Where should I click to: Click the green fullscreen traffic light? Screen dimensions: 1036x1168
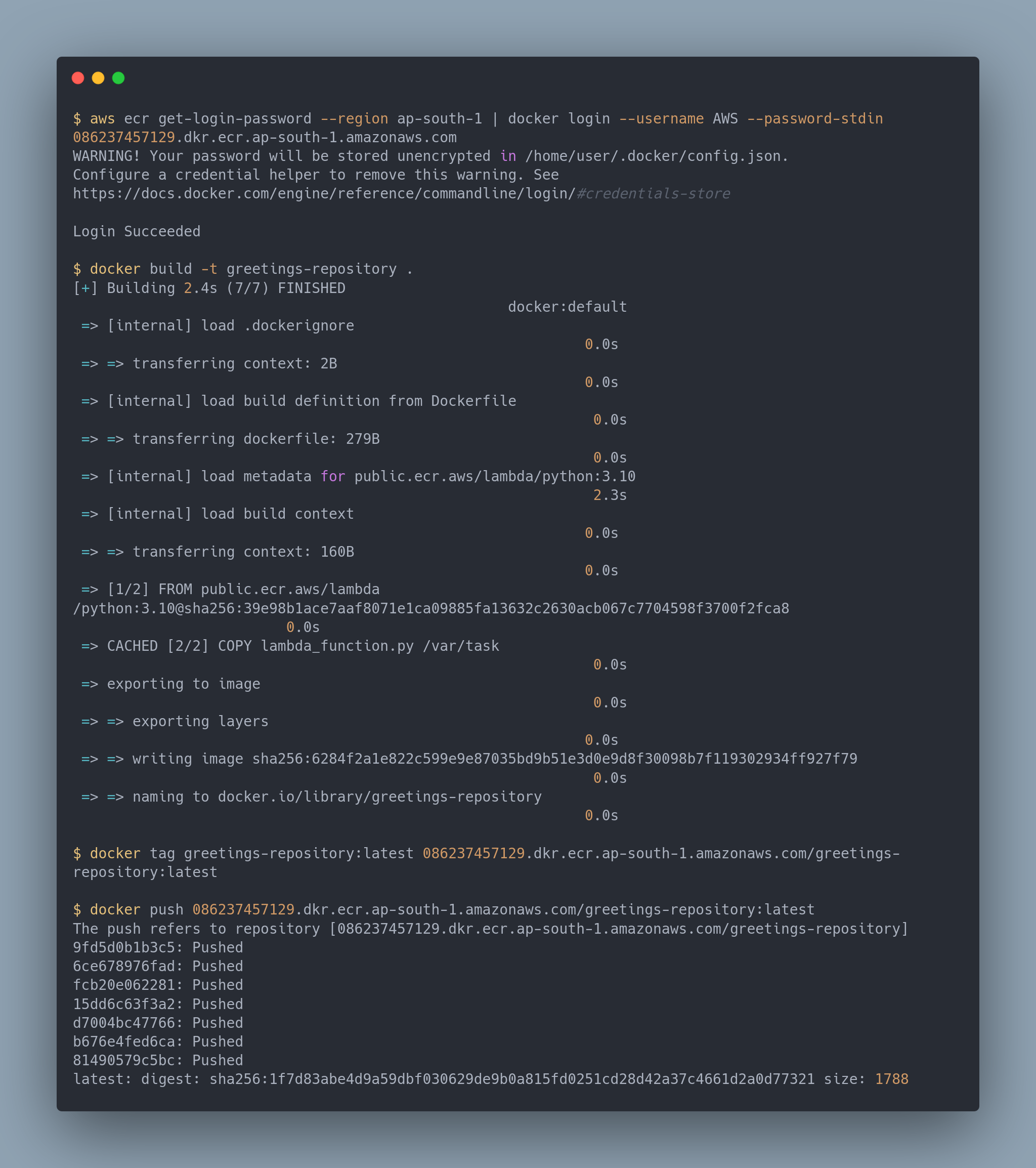point(118,78)
